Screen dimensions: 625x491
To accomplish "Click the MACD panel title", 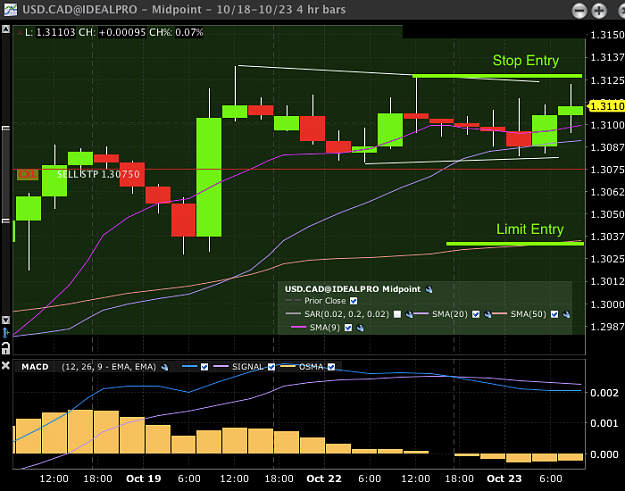I will point(35,367).
